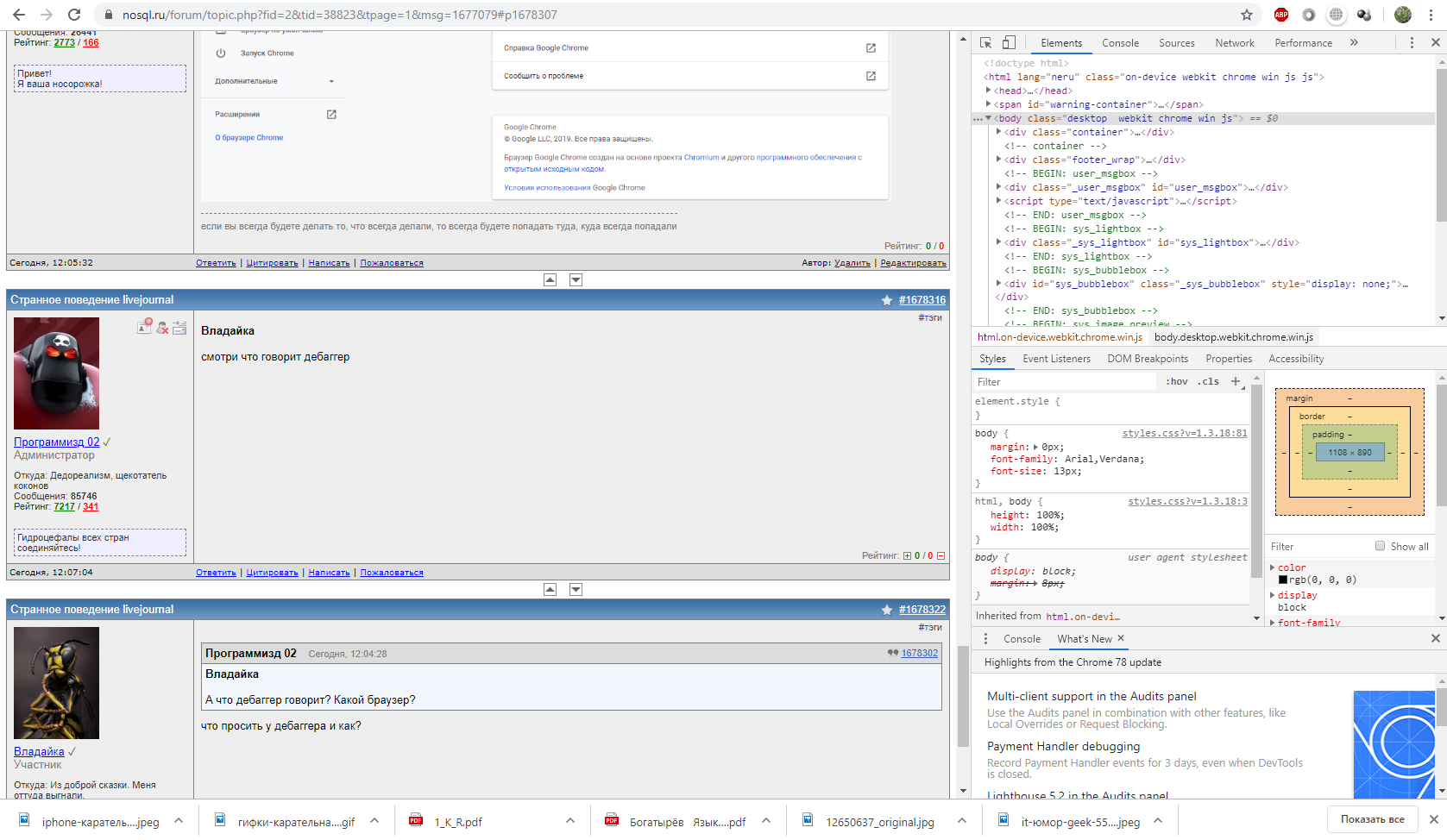Click the new style rule plus icon
The image size is (1447, 840).
tap(1236, 381)
